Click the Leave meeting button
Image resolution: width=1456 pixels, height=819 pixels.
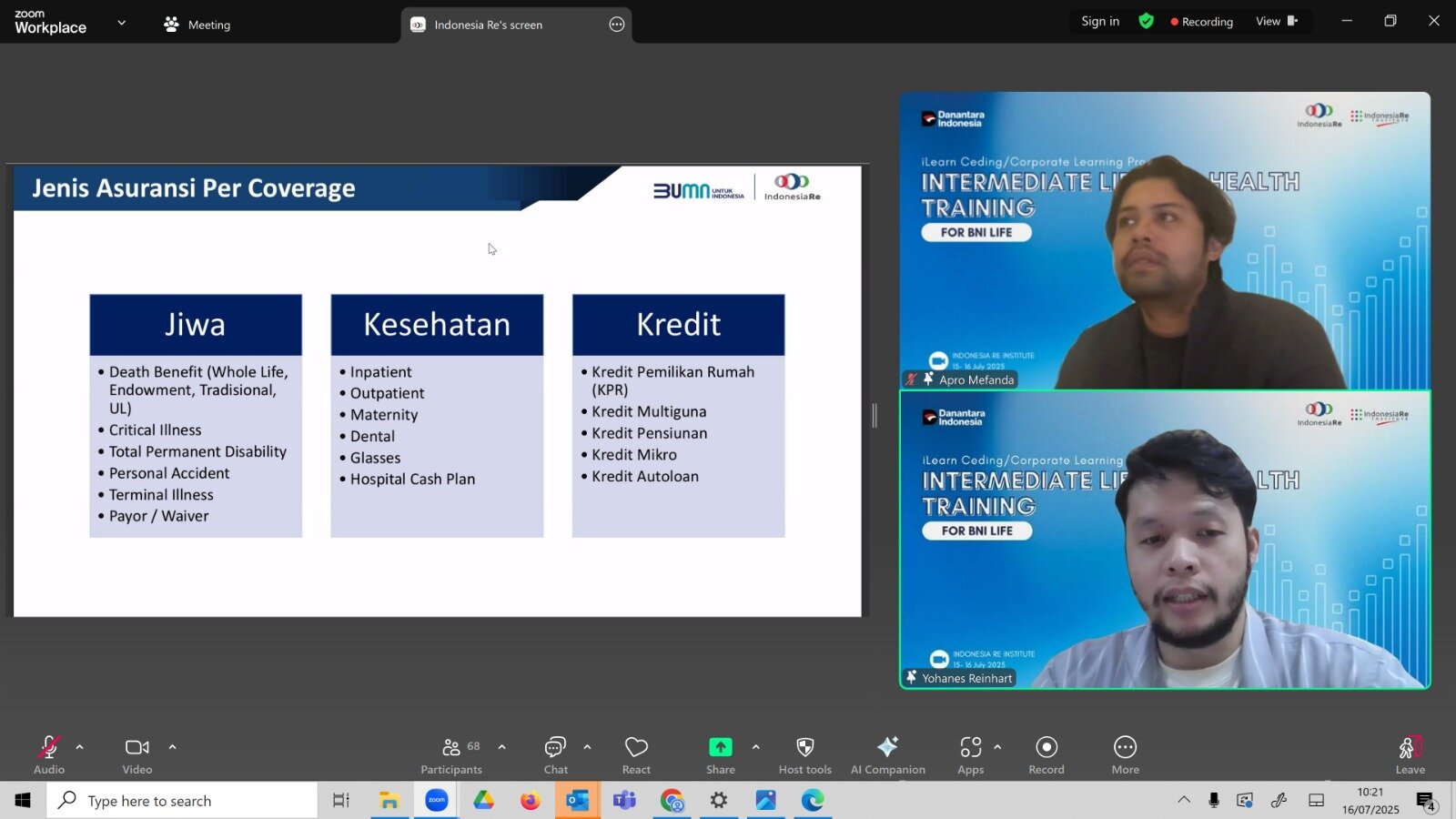coord(1410,754)
